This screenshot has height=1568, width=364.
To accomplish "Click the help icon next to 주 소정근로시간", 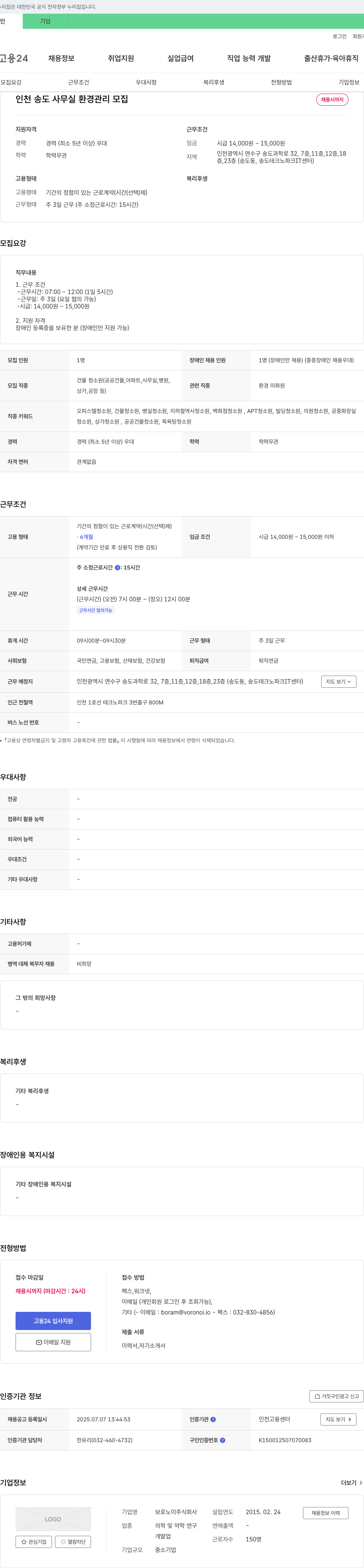I will pyautogui.click(x=118, y=567).
